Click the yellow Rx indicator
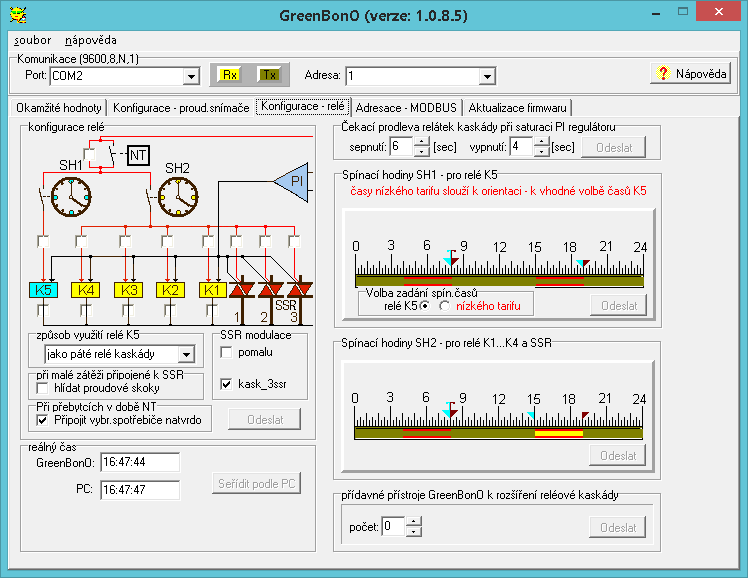This screenshot has width=748, height=578. point(229,75)
